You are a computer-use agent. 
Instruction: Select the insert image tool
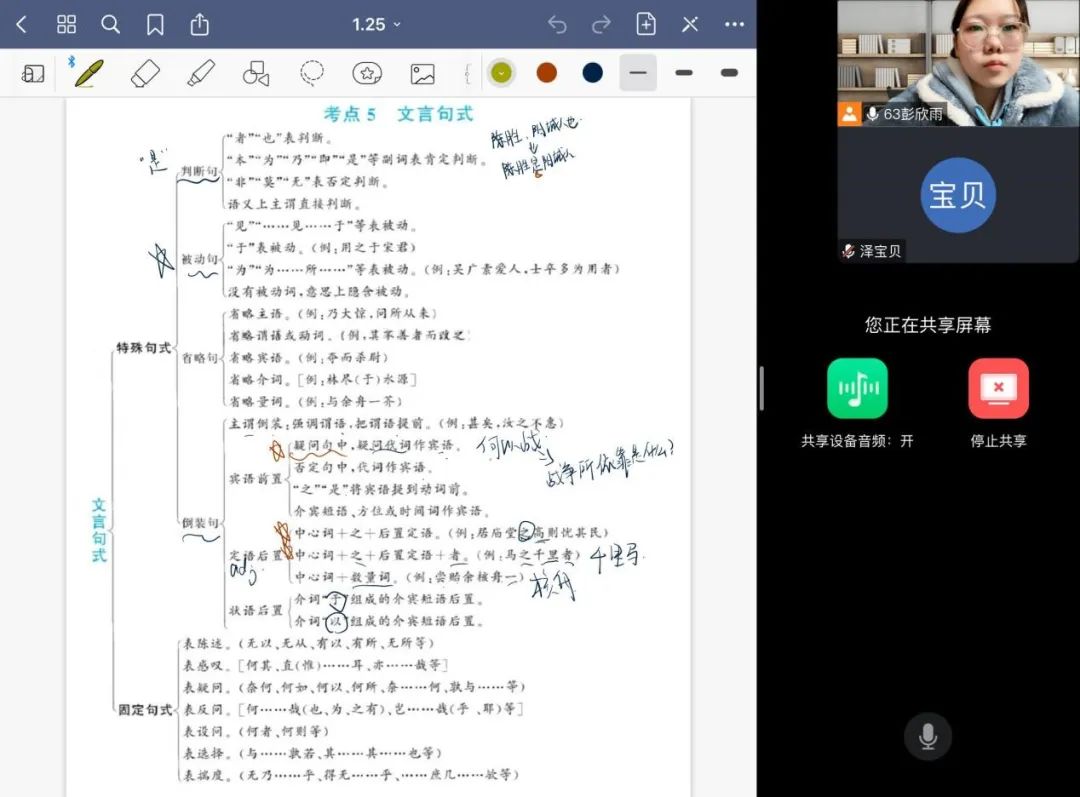click(422, 73)
